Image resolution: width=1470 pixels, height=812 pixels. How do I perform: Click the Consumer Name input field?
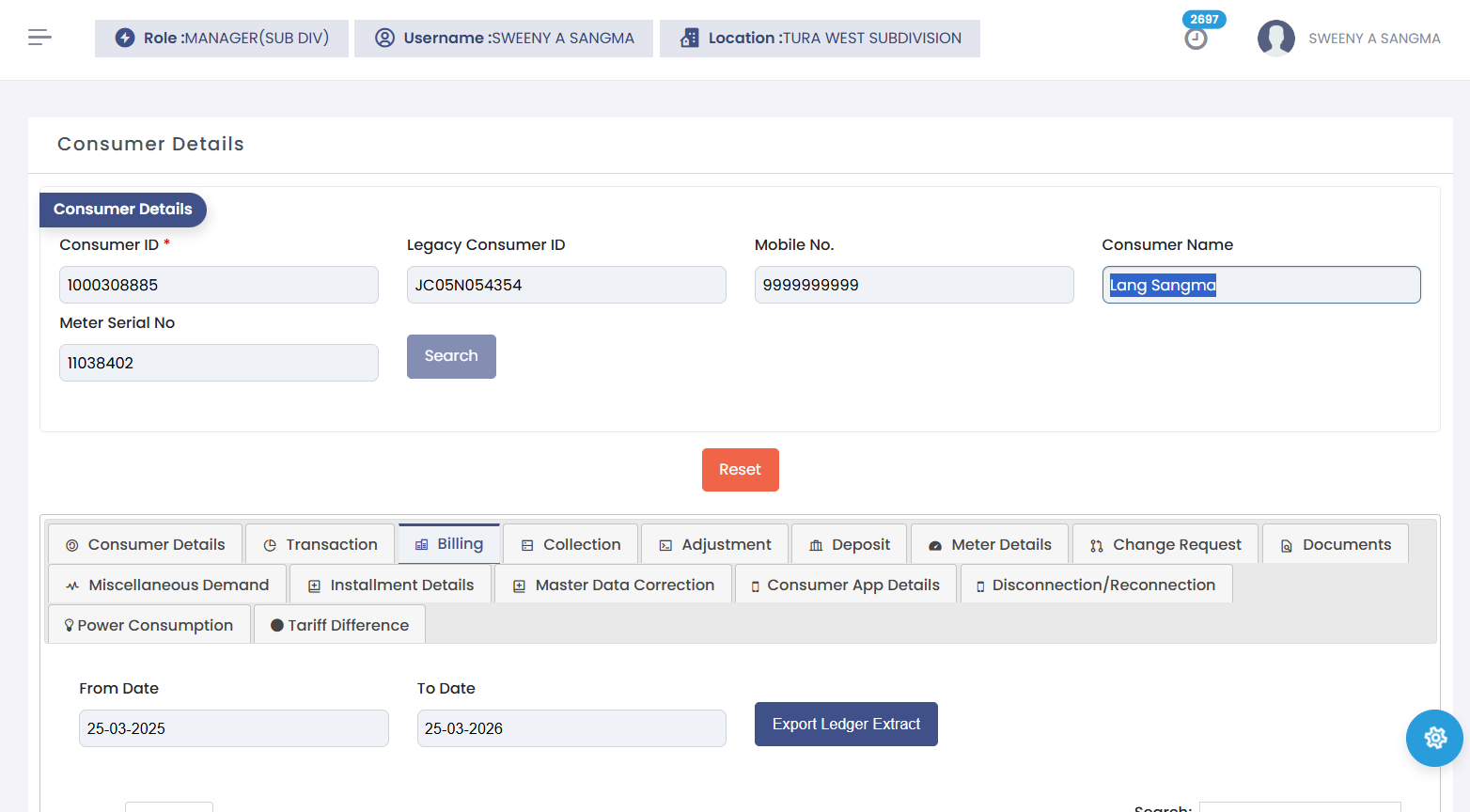coord(1261,285)
